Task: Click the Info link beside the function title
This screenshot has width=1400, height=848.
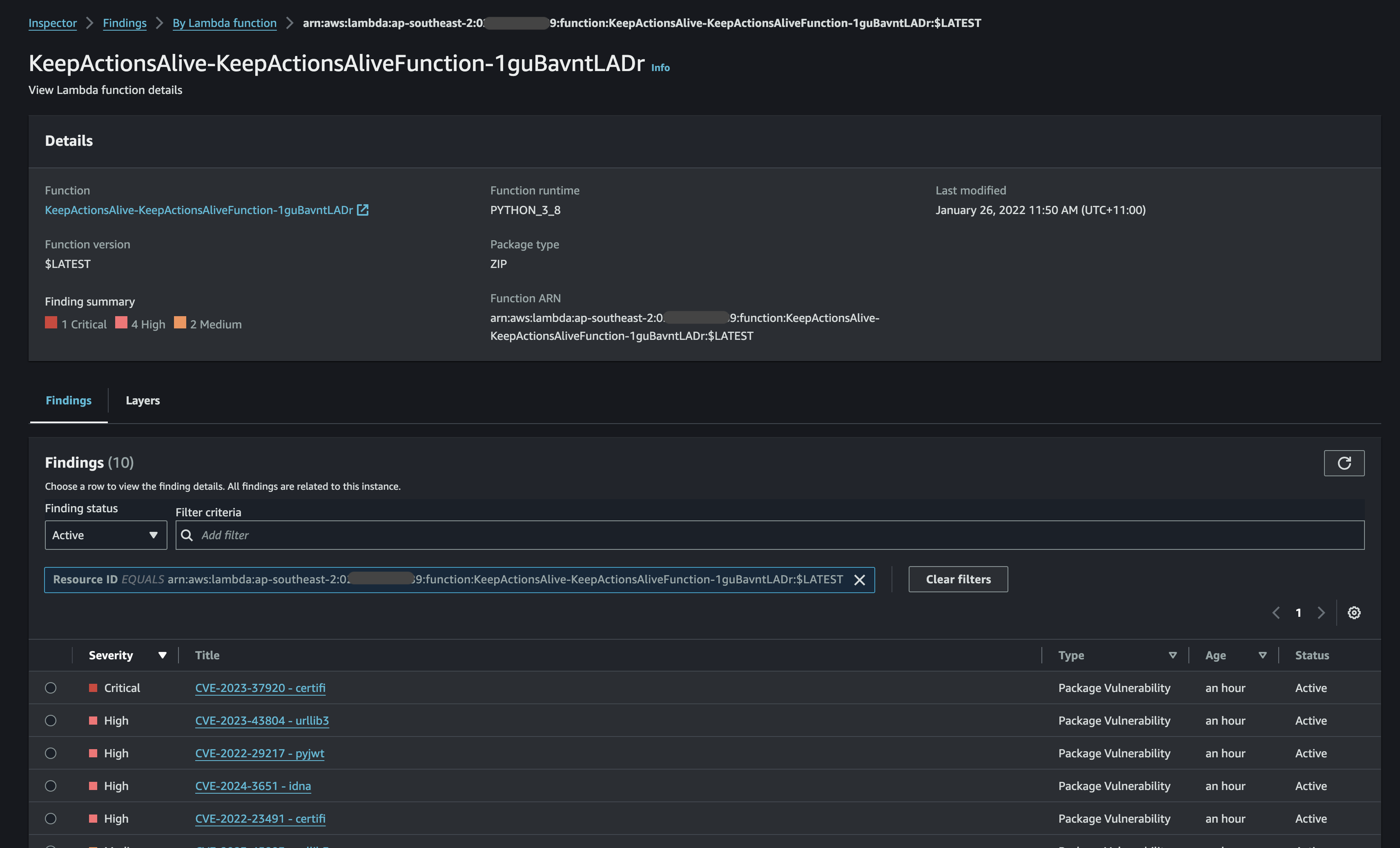Action: pos(660,67)
